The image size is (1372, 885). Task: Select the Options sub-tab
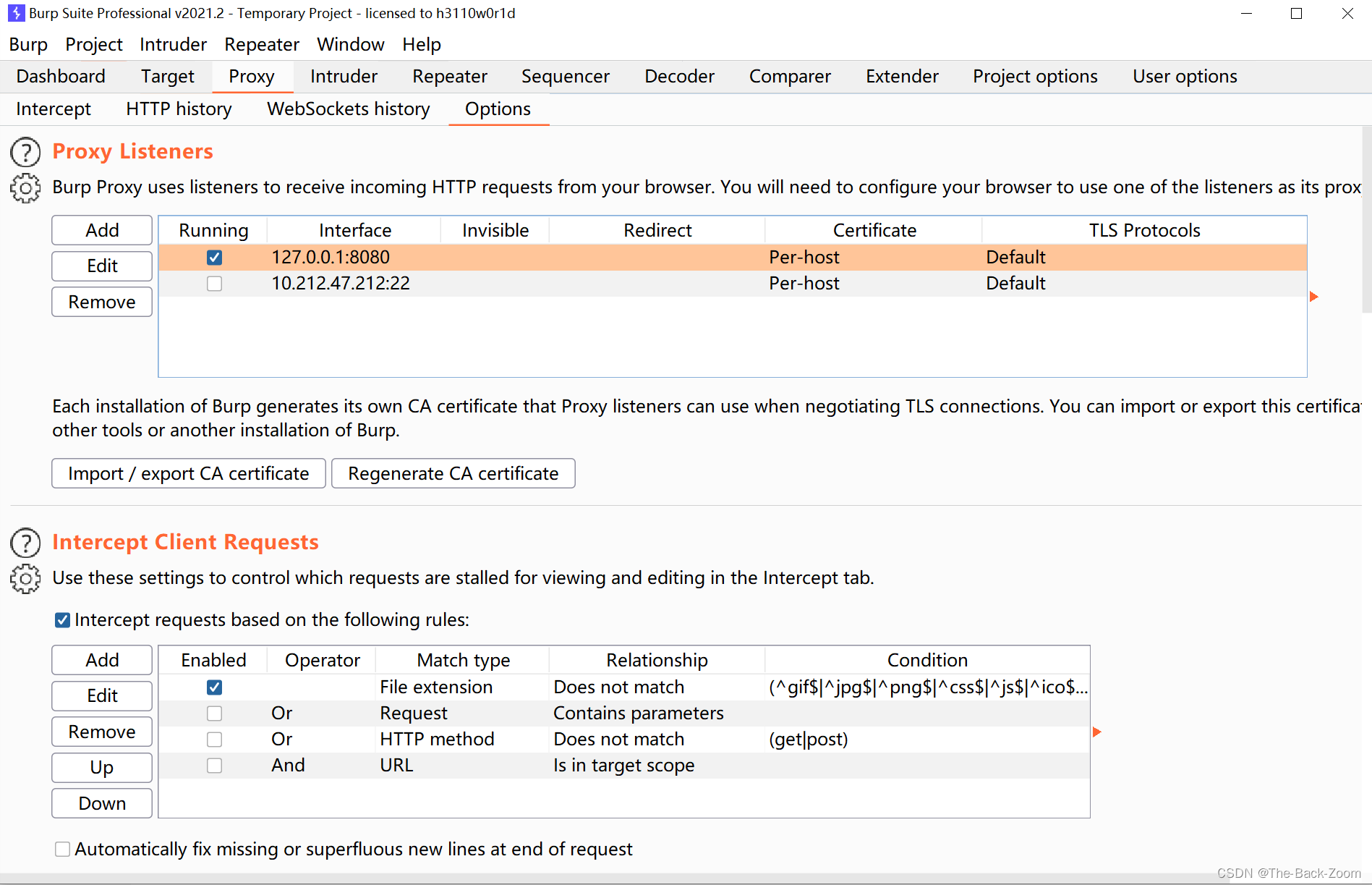click(498, 109)
